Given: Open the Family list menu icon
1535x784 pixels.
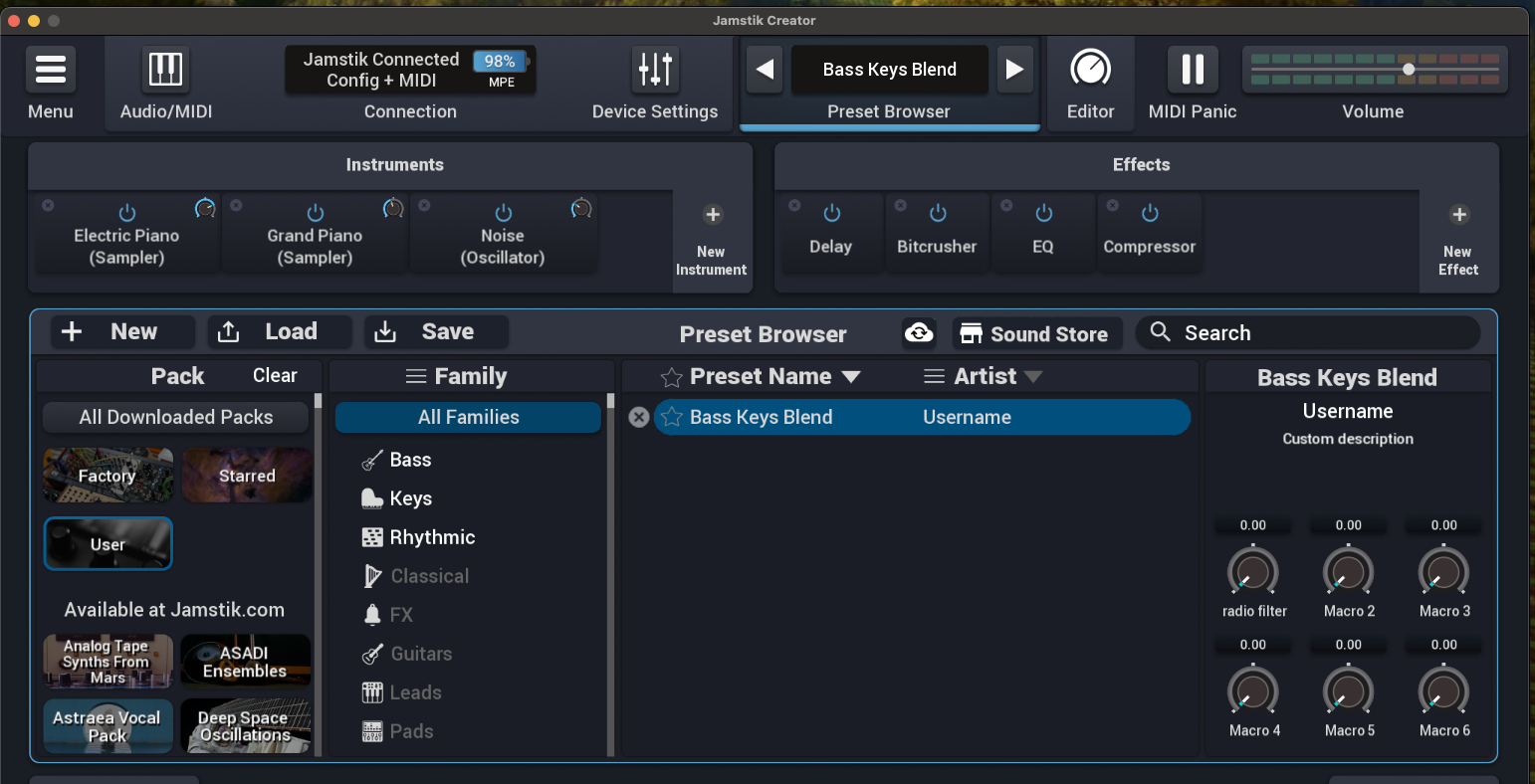Looking at the screenshot, I should coord(416,376).
